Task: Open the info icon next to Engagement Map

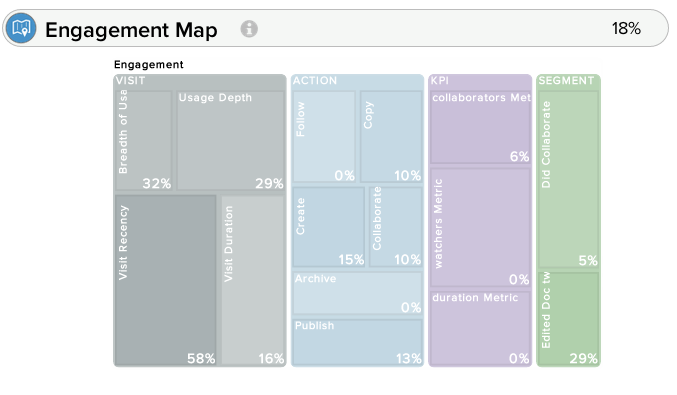Action: click(x=249, y=29)
